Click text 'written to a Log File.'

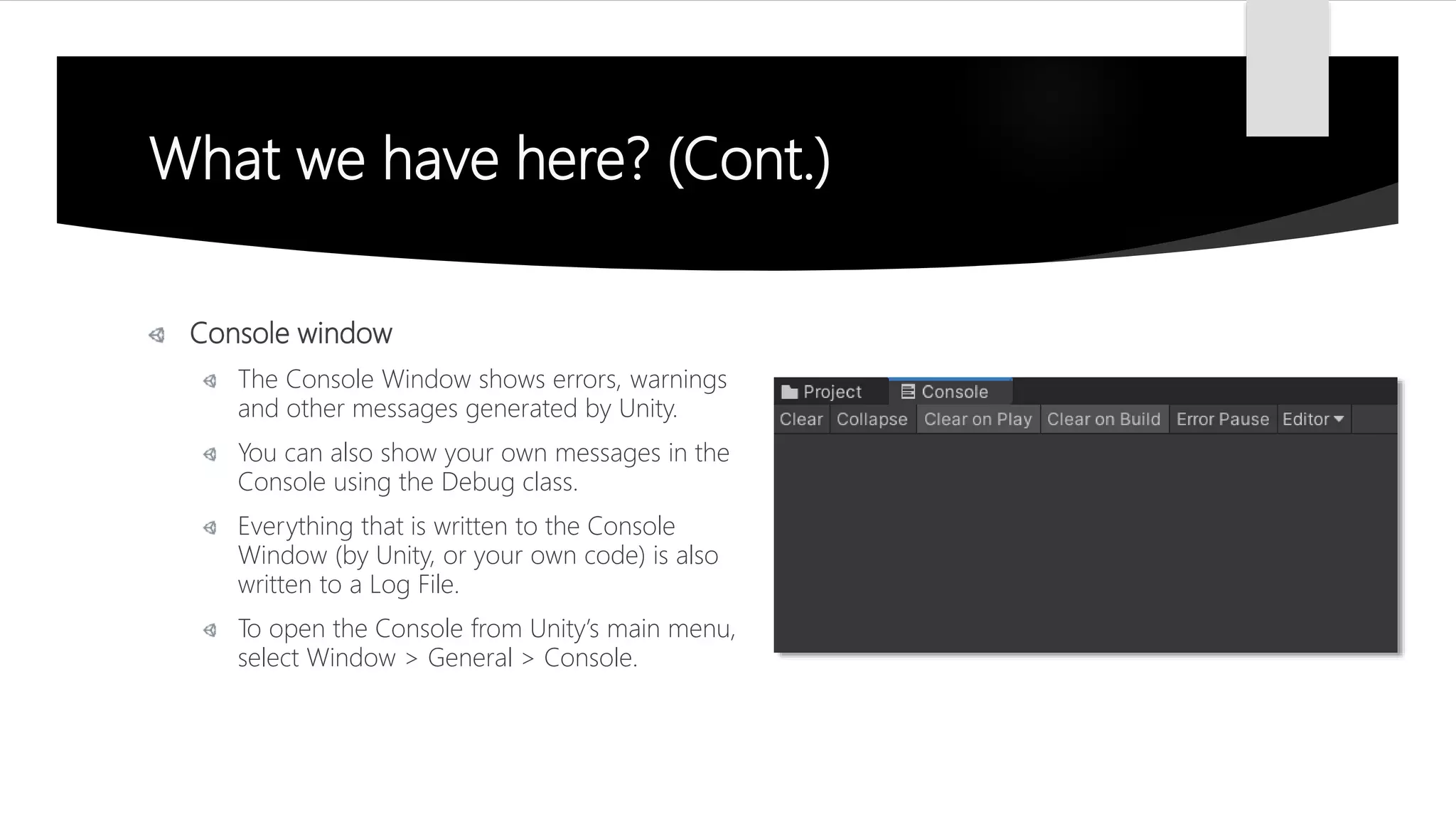coord(348,584)
